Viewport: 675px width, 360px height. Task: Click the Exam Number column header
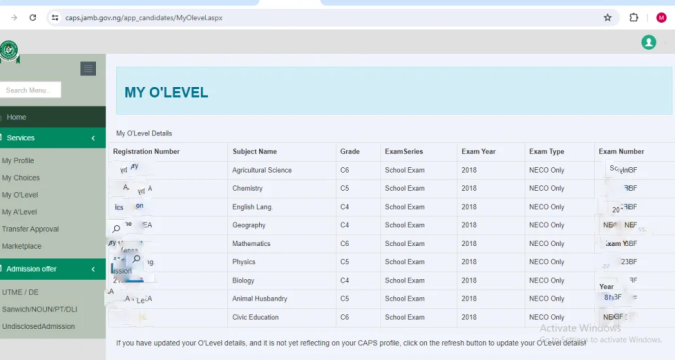tap(621, 152)
